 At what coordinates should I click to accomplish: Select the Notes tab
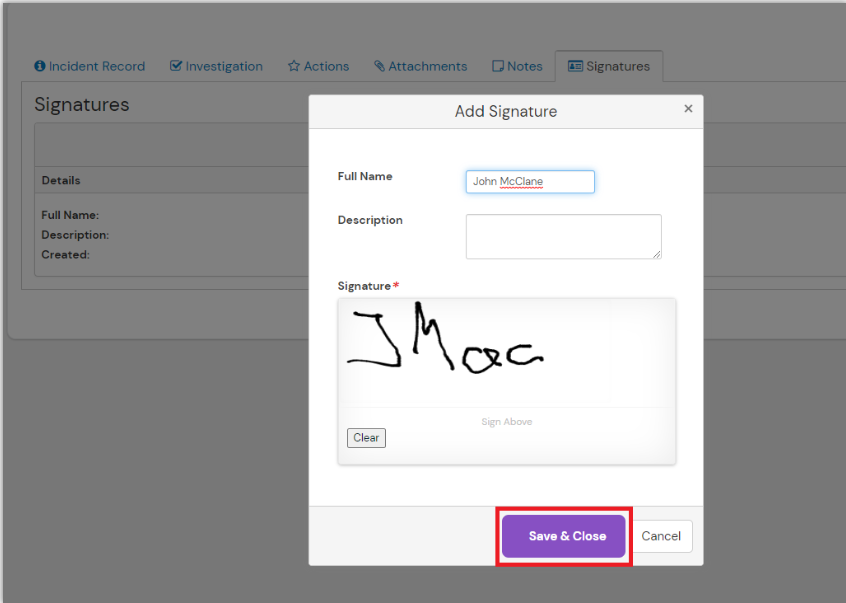[524, 66]
